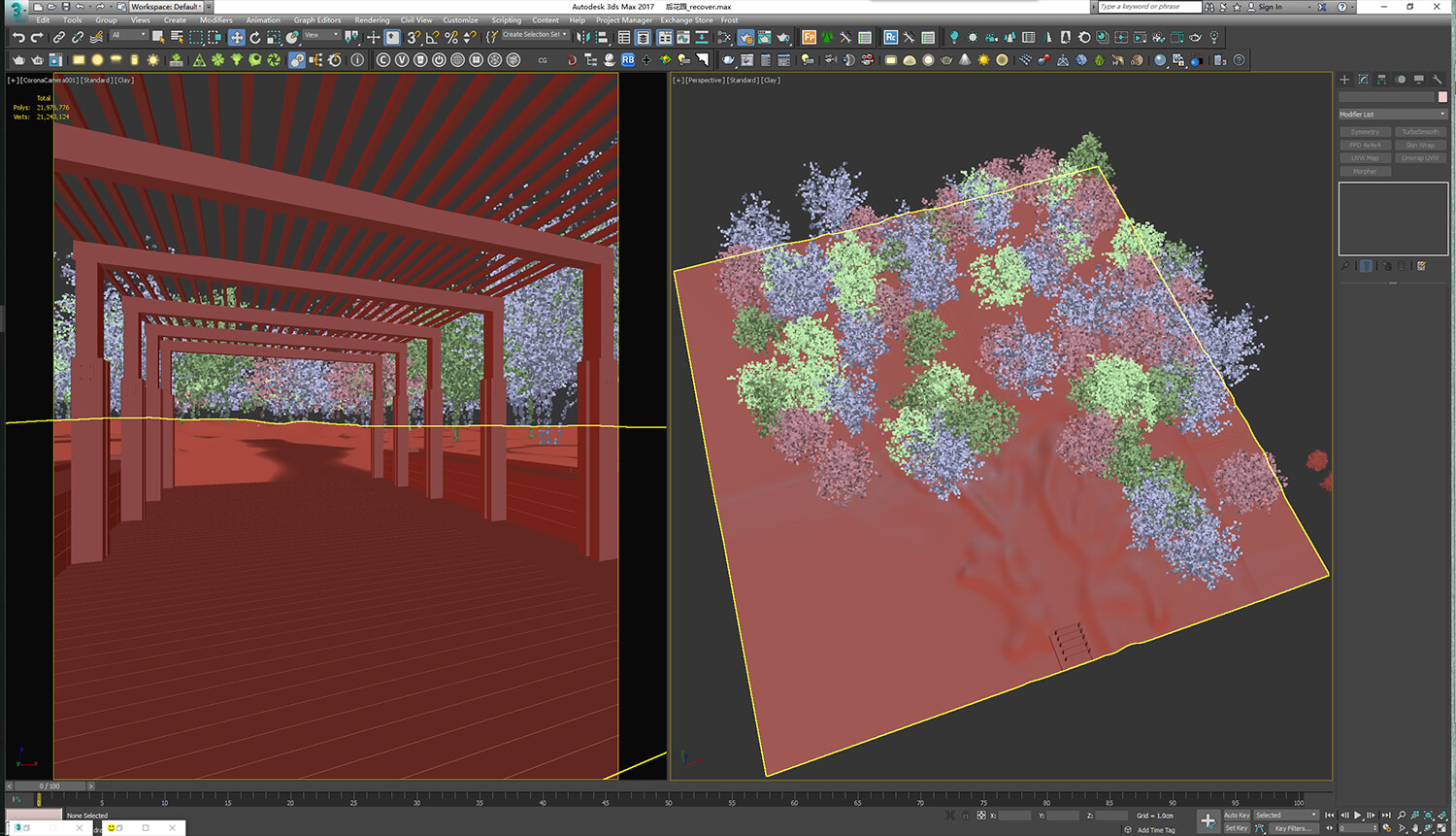Click the search keyword or phrase field

tap(1149, 7)
